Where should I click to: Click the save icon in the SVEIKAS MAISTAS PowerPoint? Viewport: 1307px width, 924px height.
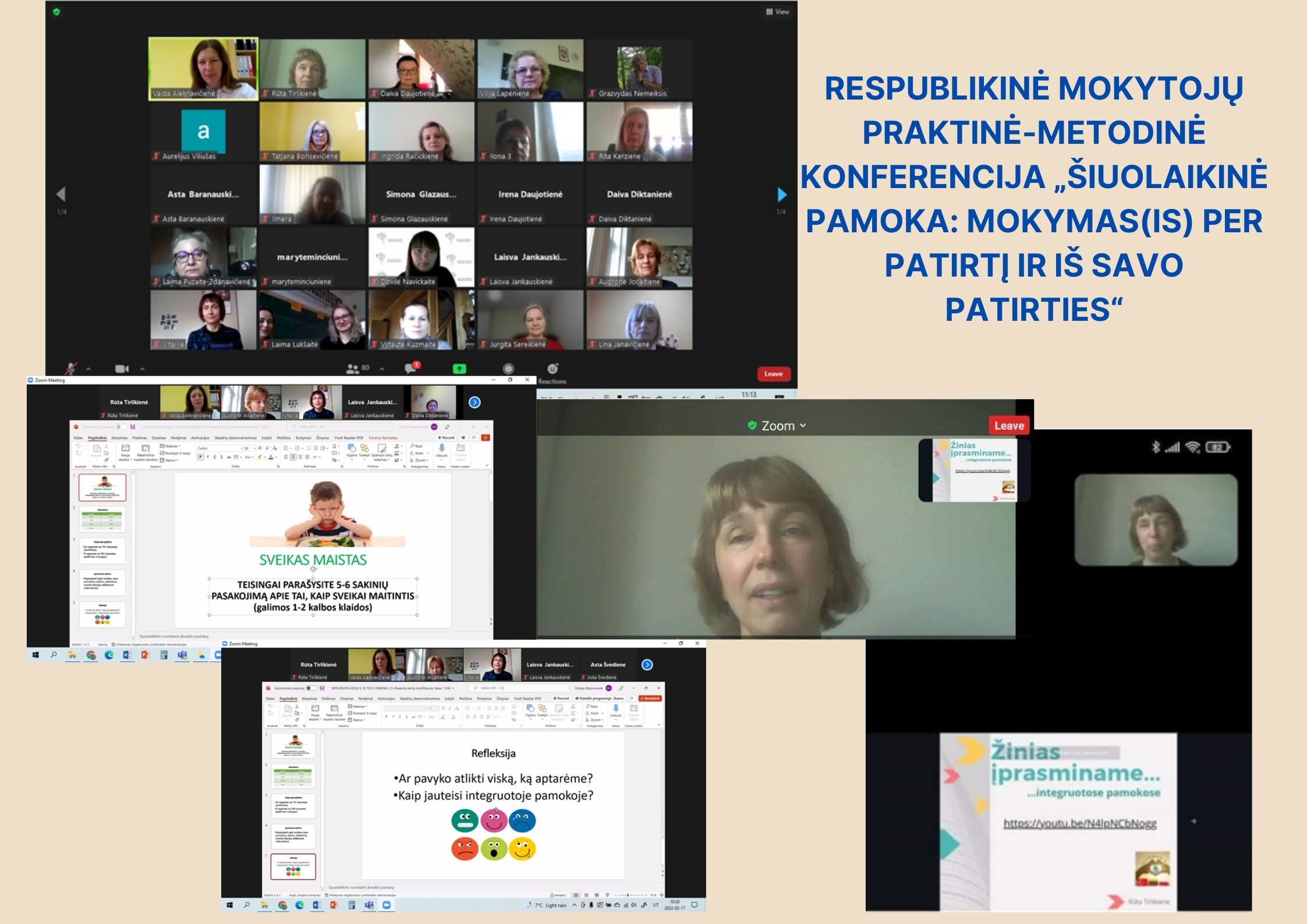pos(133,427)
